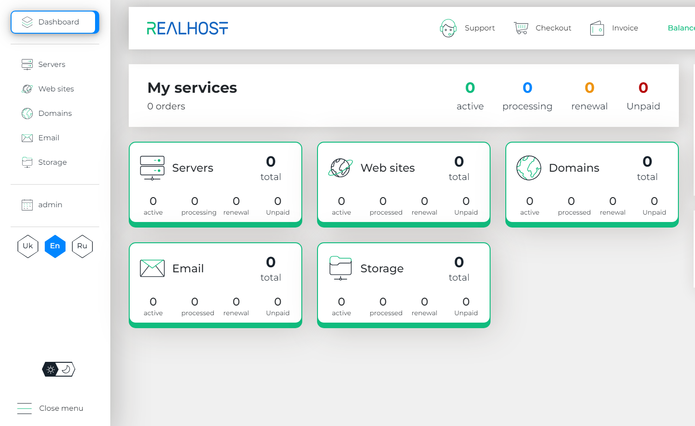Open the Servers card title

[192, 168]
